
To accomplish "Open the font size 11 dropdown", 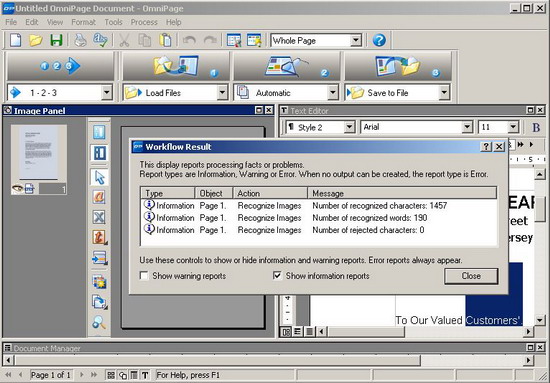I will (513, 127).
